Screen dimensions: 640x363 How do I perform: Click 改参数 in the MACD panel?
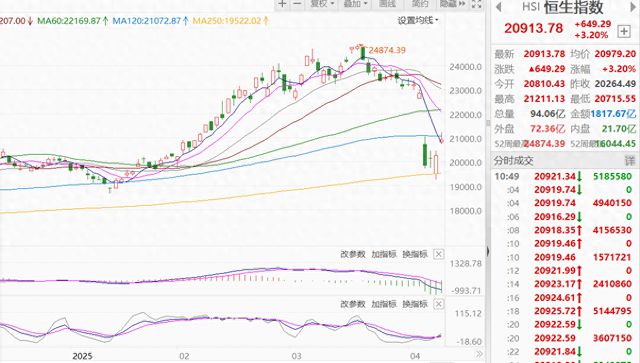[353, 254]
